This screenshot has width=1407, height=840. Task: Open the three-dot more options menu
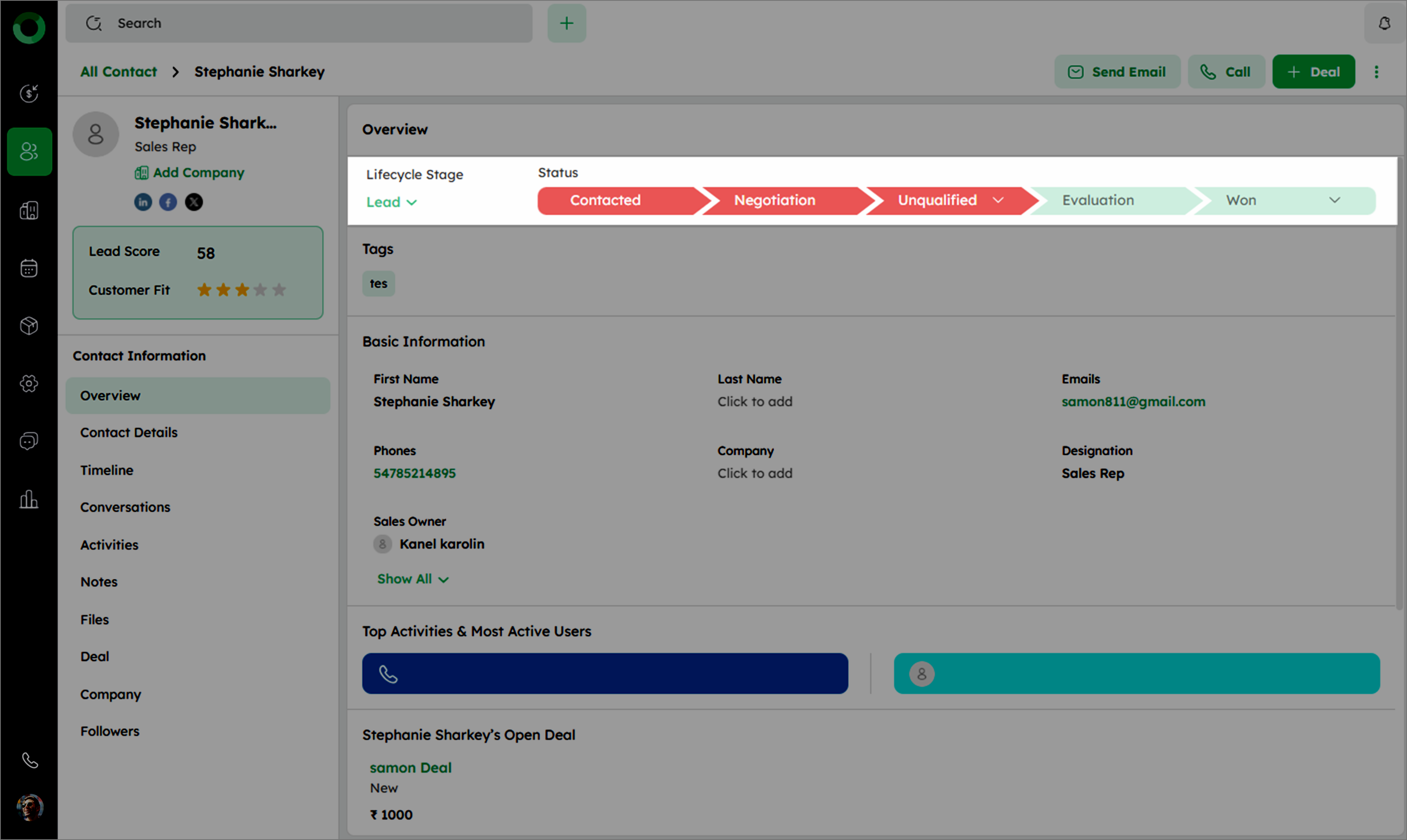(x=1377, y=72)
